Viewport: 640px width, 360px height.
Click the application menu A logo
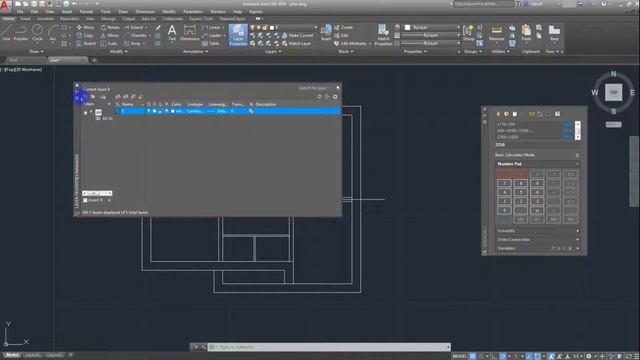[x=5, y=6]
